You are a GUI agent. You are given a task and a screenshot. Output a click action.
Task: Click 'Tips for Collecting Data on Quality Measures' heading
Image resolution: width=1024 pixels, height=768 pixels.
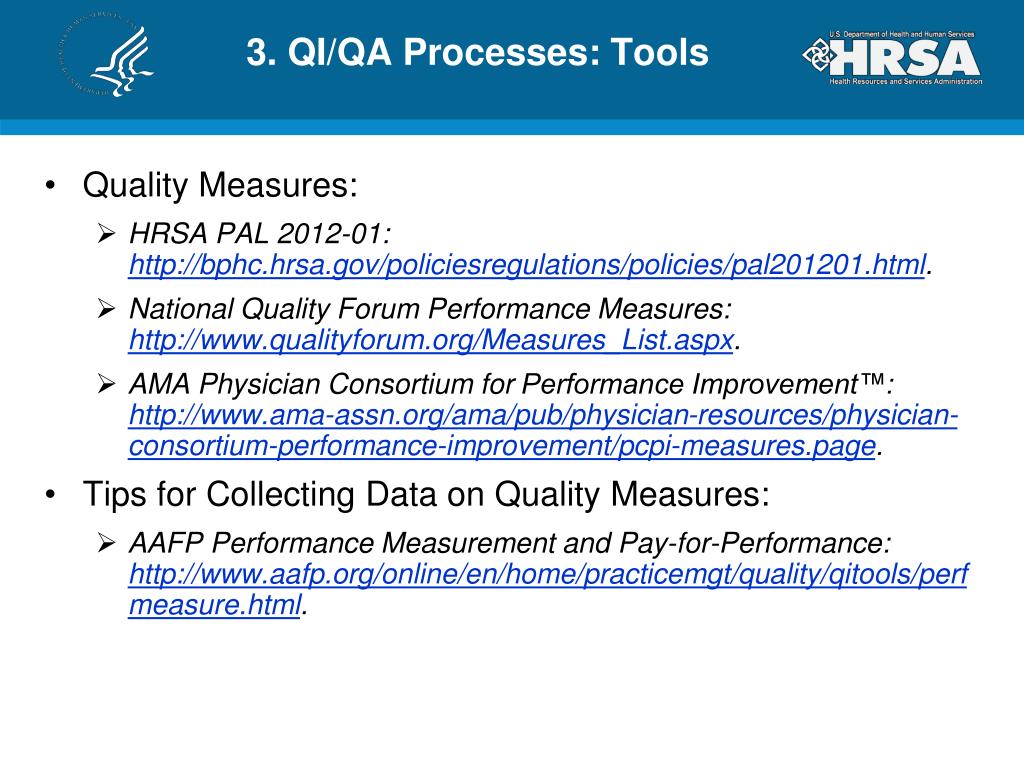pos(427,493)
